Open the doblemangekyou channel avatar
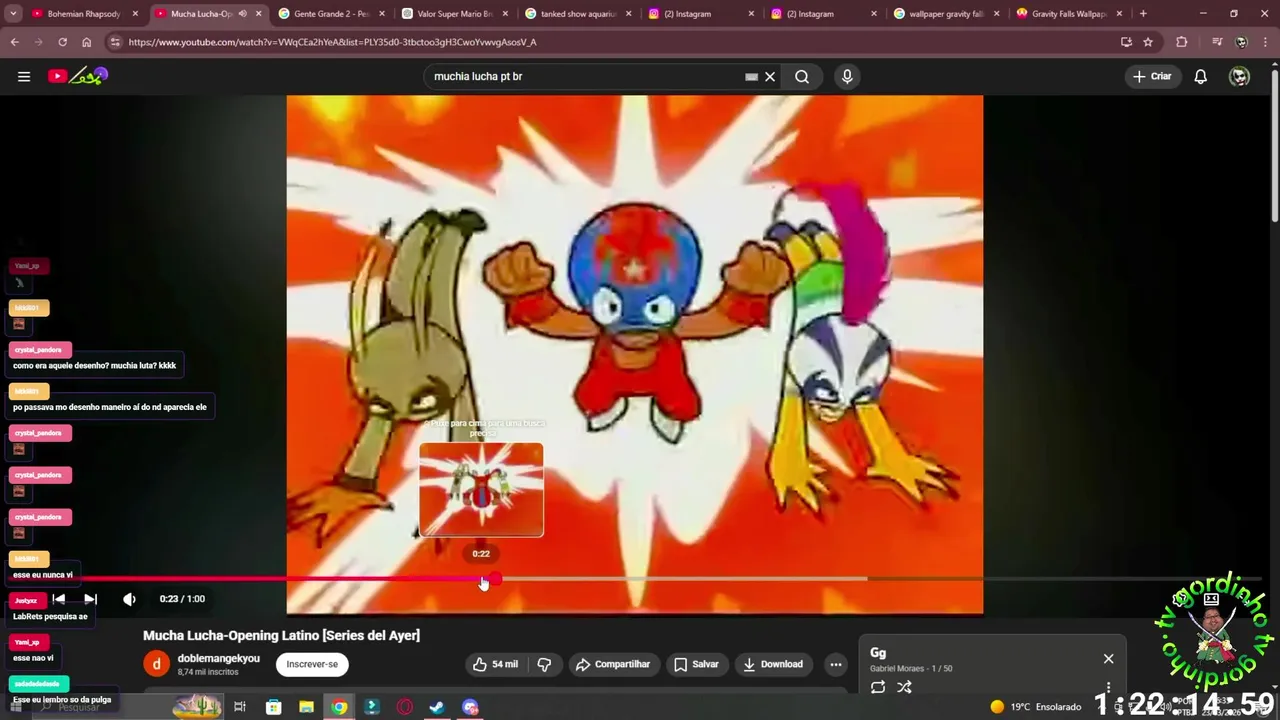The height and width of the screenshot is (720, 1280). point(156,664)
